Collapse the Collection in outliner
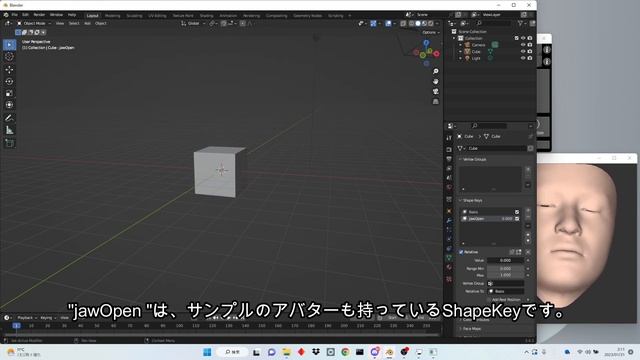Viewport: 640px width, 360px height. tap(454, 38)
